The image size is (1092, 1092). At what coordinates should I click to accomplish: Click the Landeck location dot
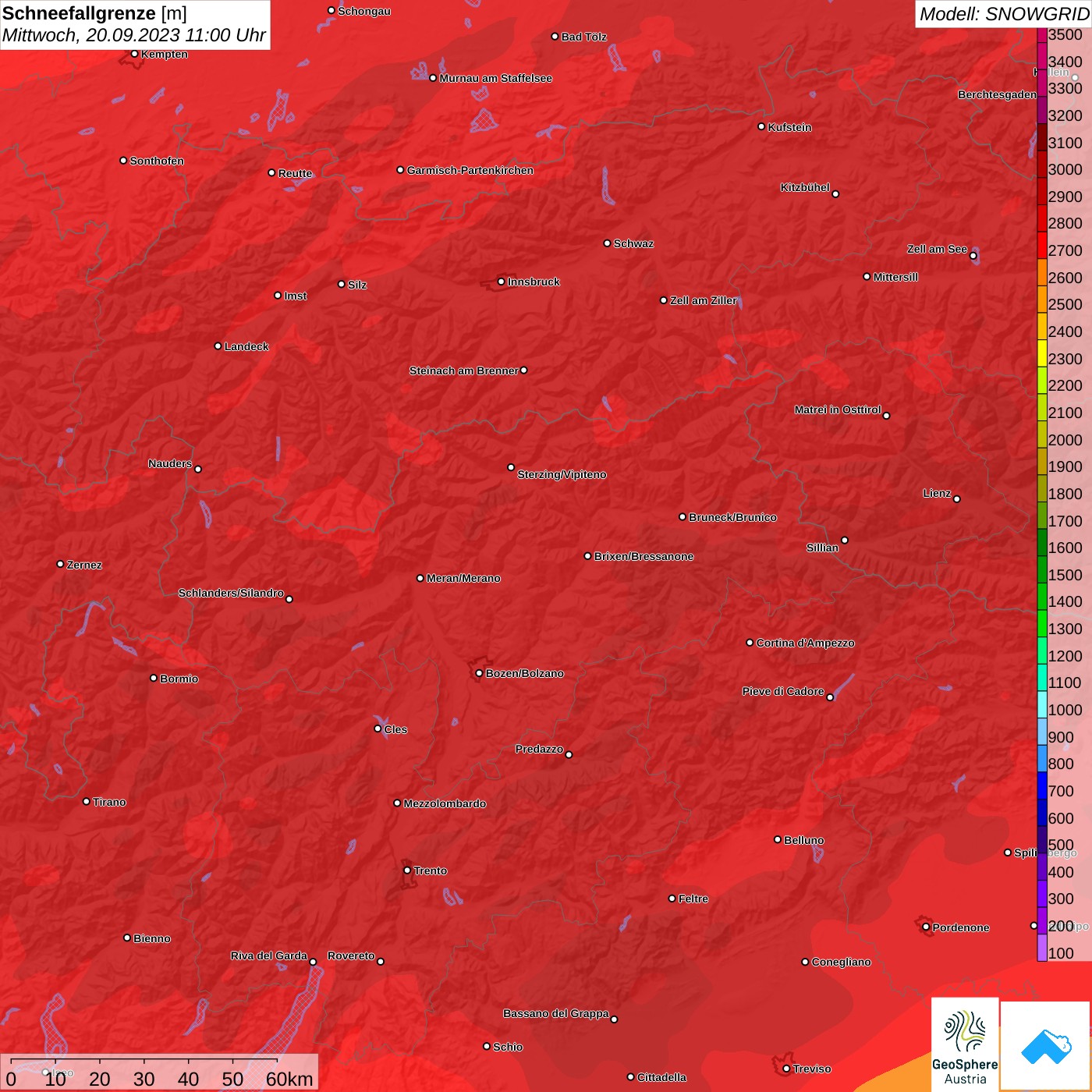tap(218, 346)
